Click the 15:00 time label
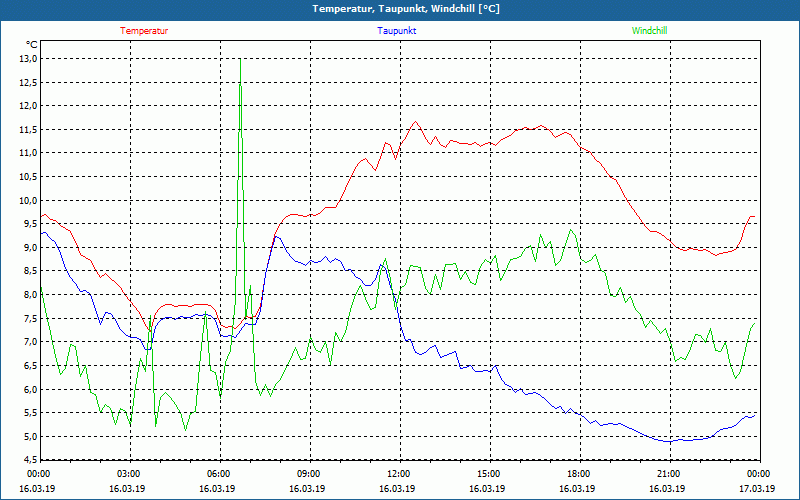Screen dimensions: 800x500 tap(489, 474)
